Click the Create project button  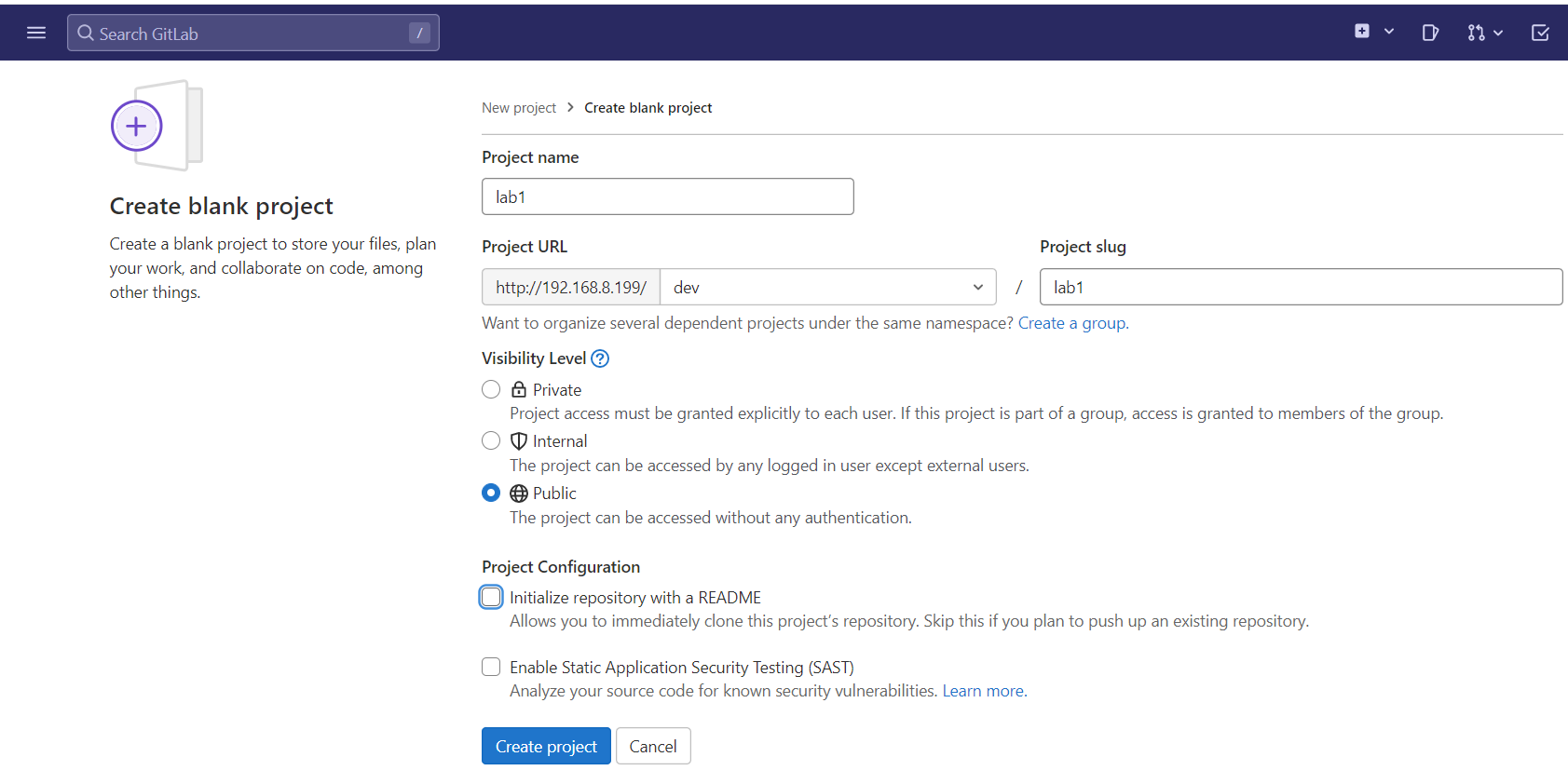pyautogui.click(x=546, y=746)
